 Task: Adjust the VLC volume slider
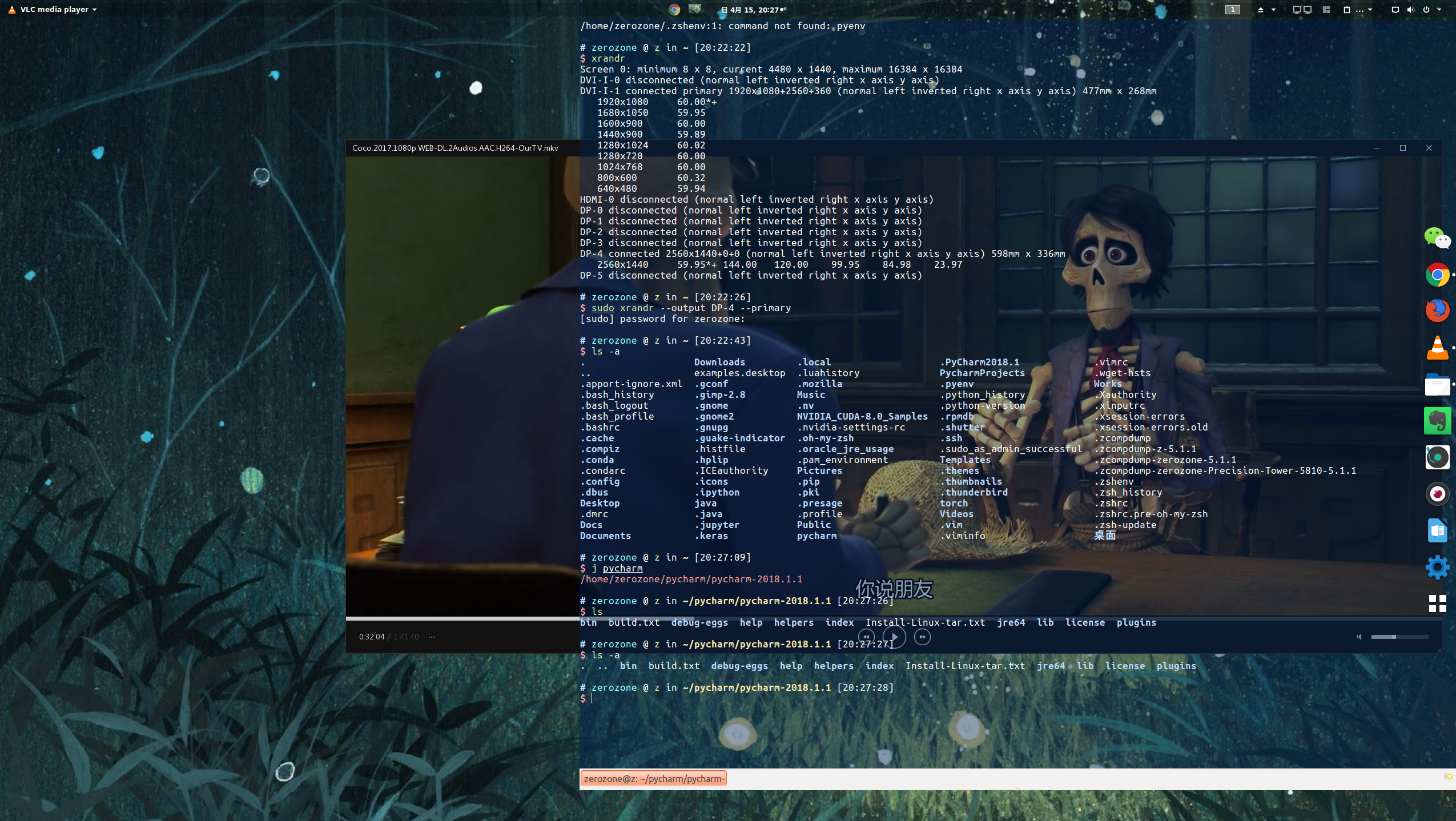1399,637
